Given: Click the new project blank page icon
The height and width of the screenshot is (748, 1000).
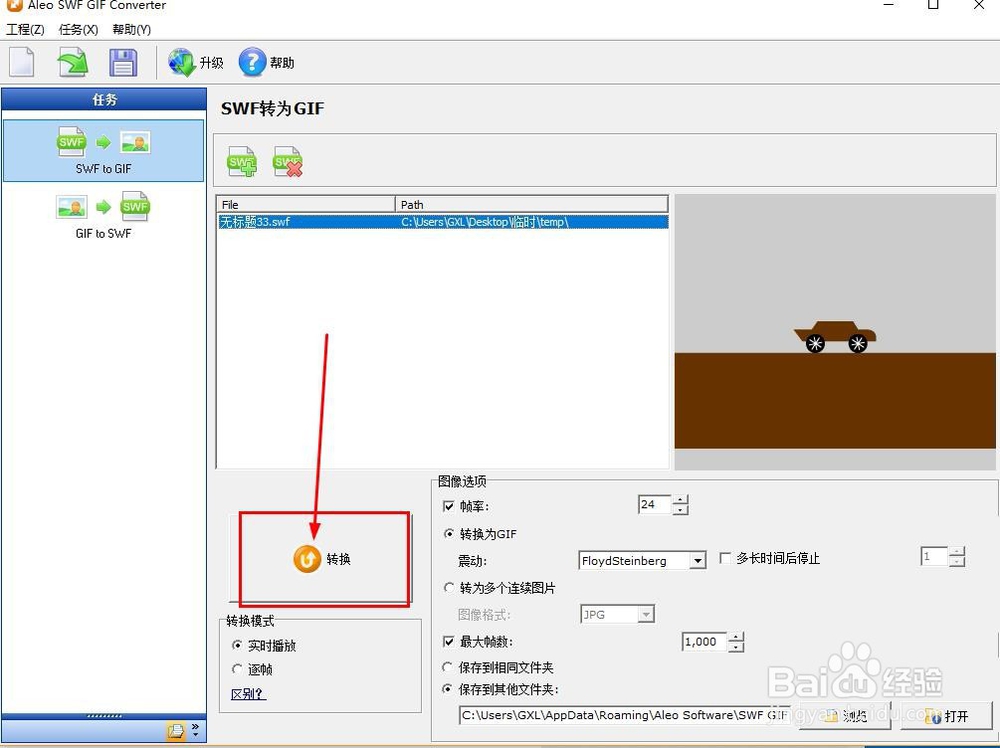Looking at the screenshot, I should click(22, 62).
